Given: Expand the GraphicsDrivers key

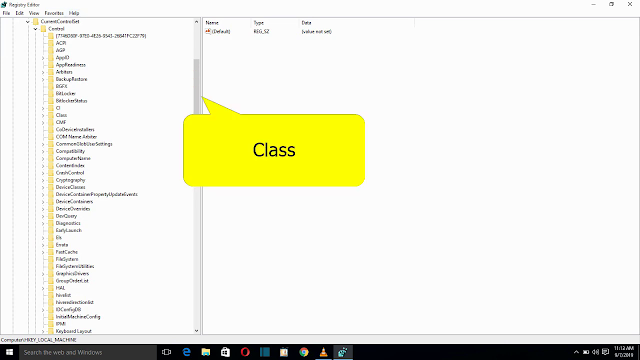Looking at the screenshot, I should point(43,273).
